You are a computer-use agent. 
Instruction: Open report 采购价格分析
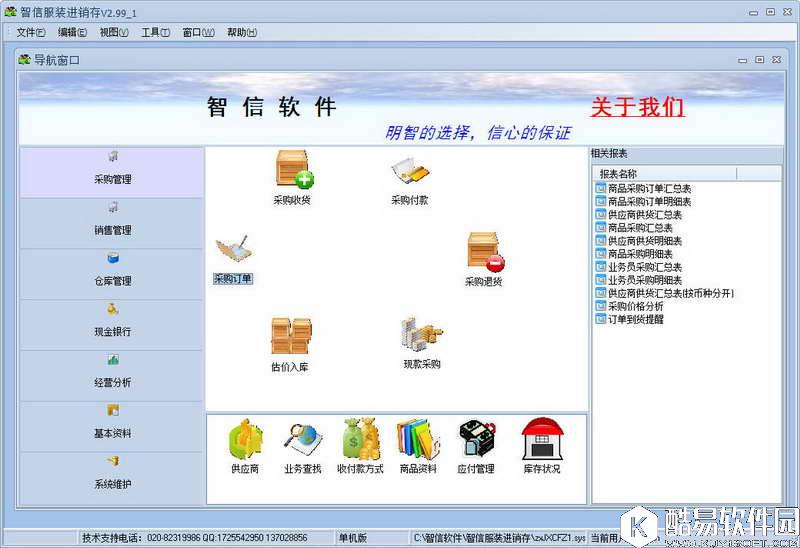(x=630, y=306)
